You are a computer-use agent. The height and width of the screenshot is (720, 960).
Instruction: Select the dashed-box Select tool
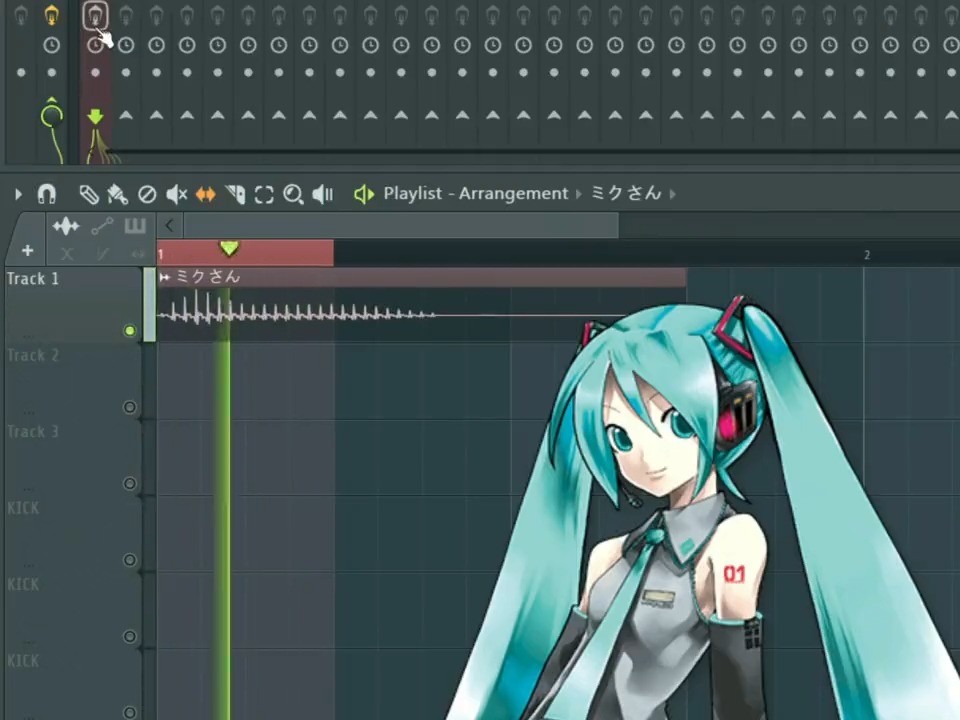point(264,195)
